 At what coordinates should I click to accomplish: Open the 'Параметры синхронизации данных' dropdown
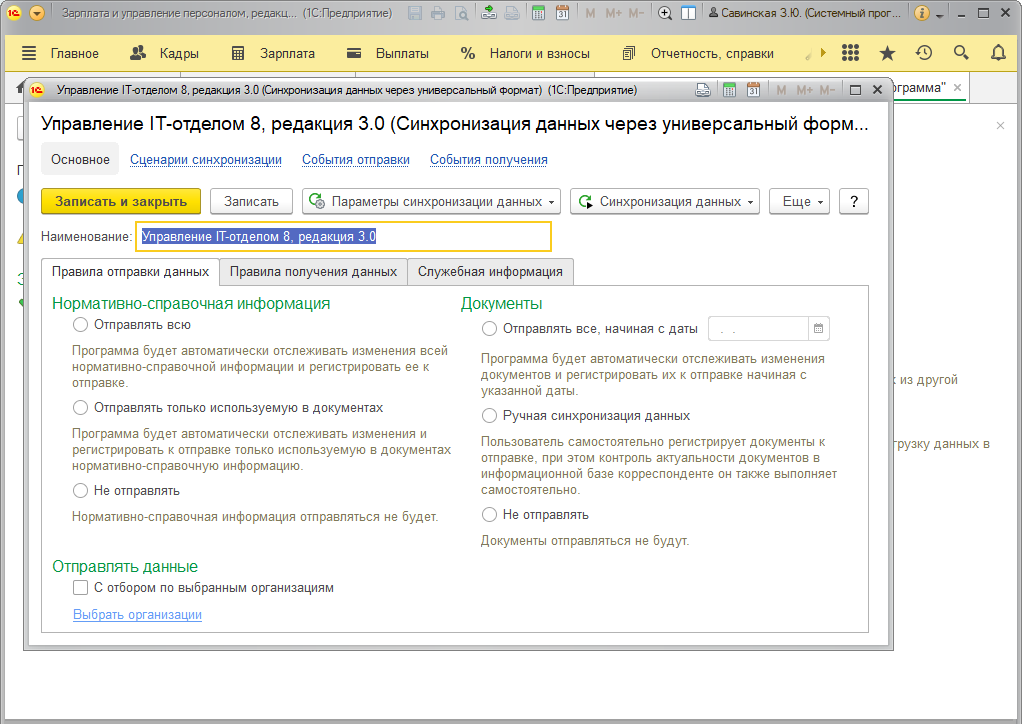click(x=430, y=201)
